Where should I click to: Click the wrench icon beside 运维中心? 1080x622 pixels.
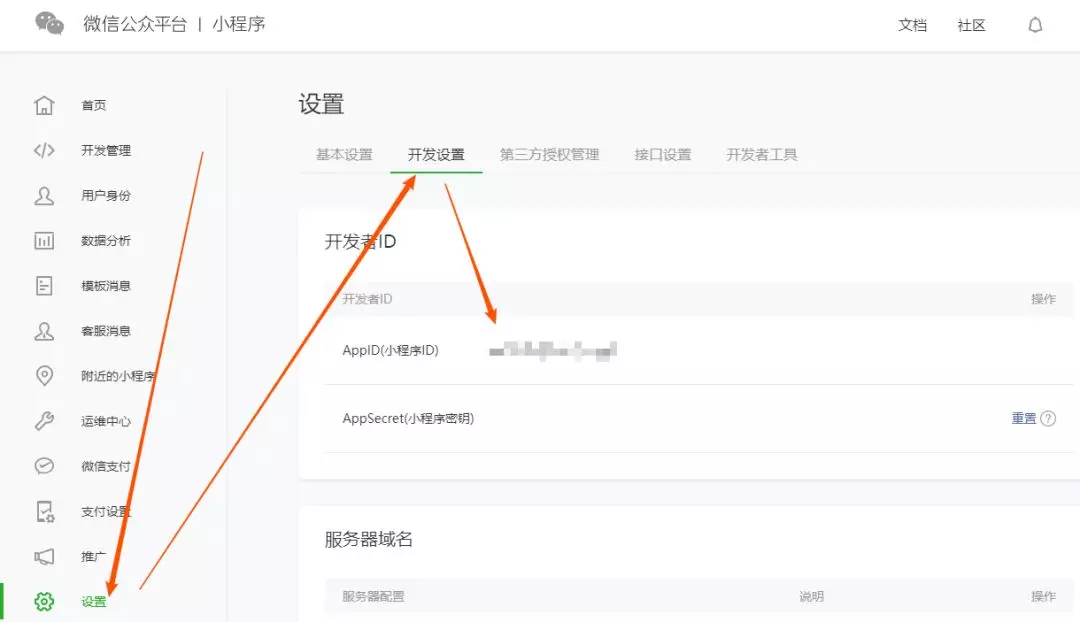click(x=44, y=421)
